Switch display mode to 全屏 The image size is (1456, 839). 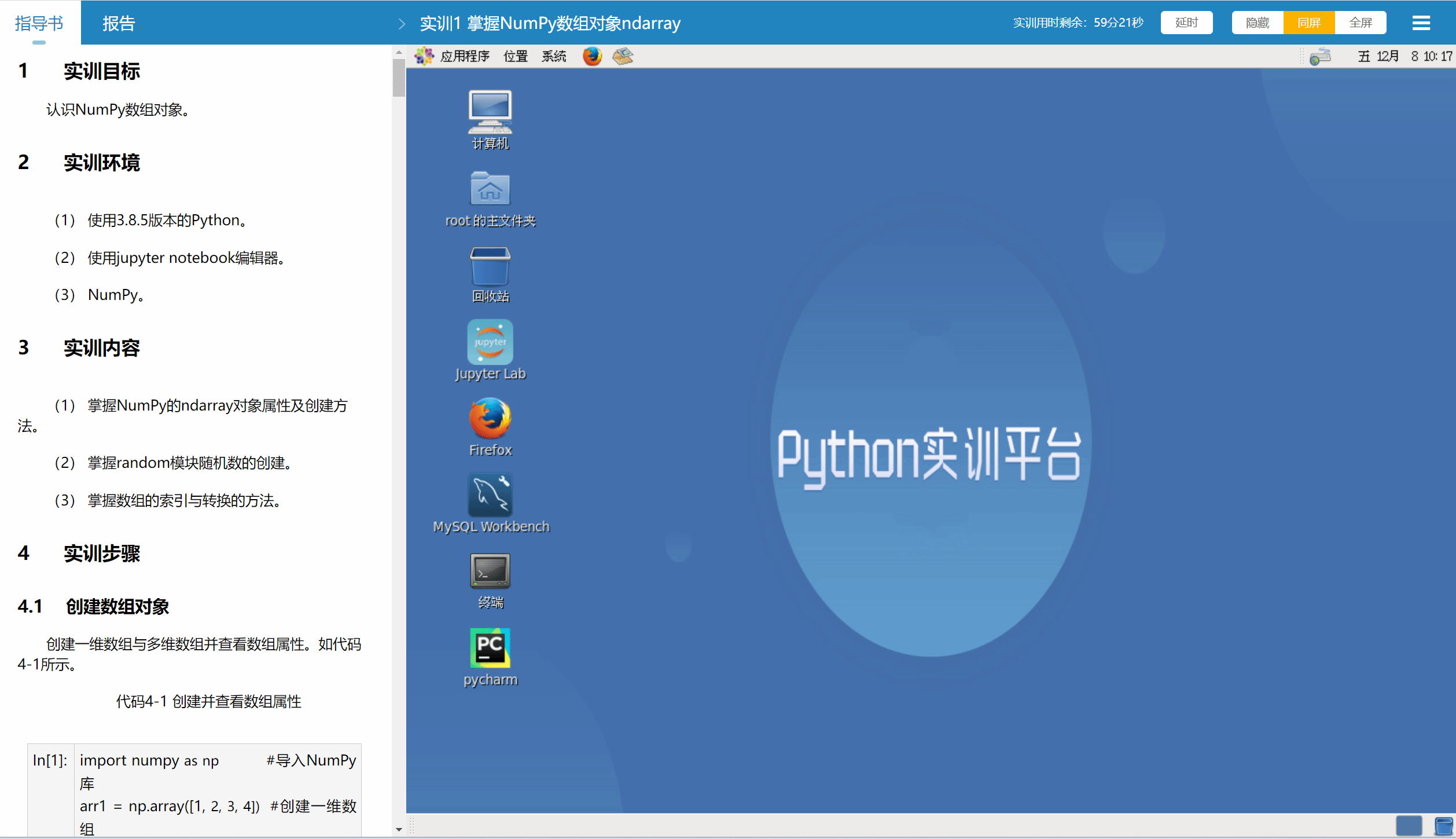pos(1360,23)
